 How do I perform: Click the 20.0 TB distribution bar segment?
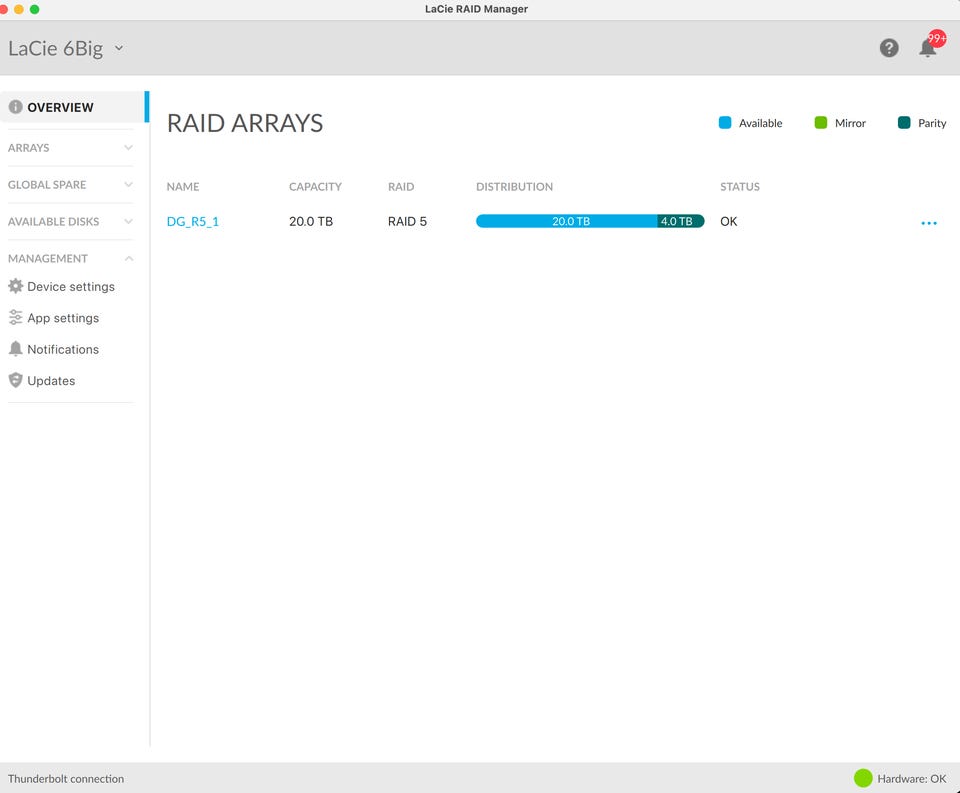[x=566, y=221]
